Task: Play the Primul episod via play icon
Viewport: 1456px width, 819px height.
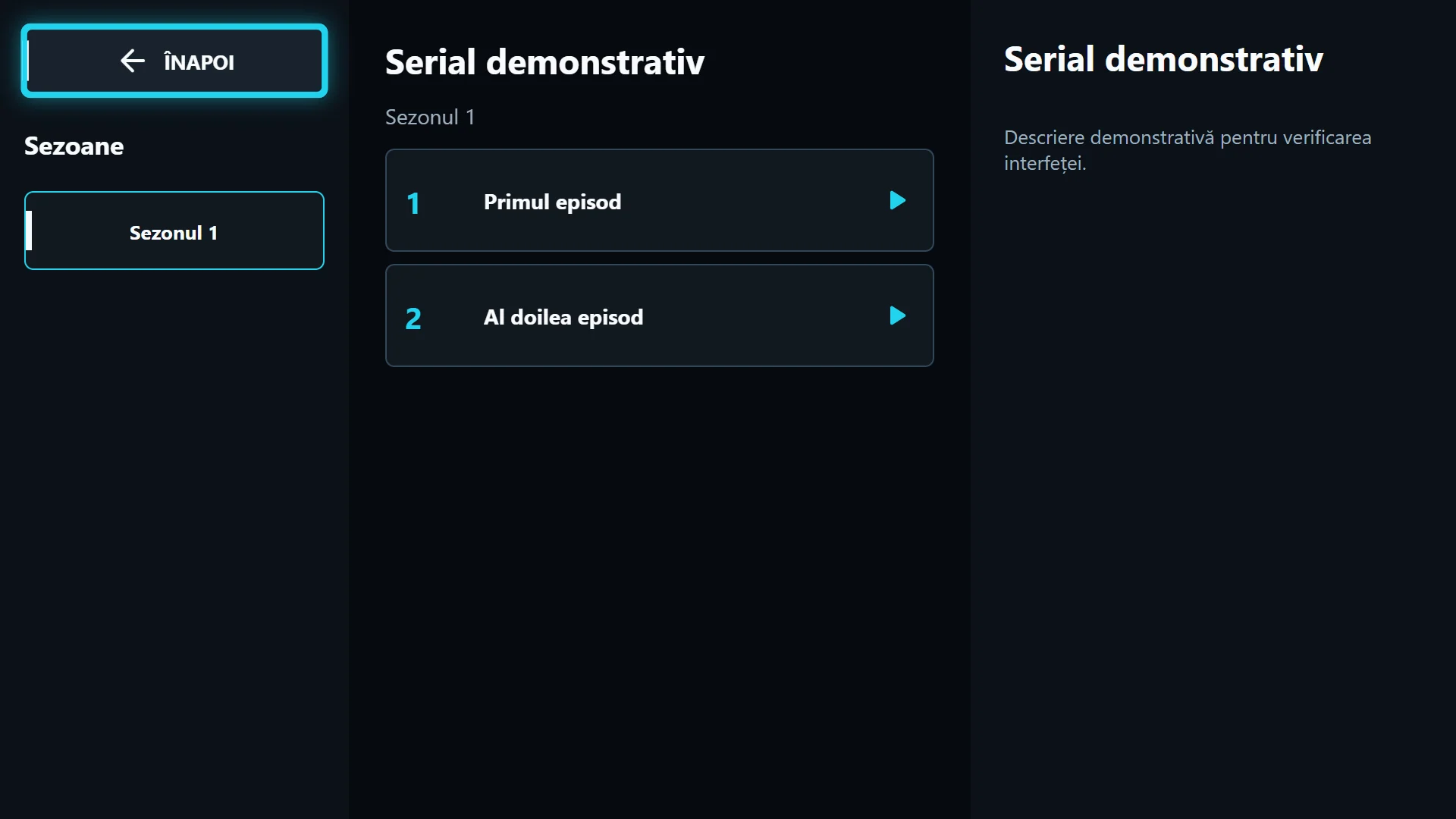Action: 897,200
